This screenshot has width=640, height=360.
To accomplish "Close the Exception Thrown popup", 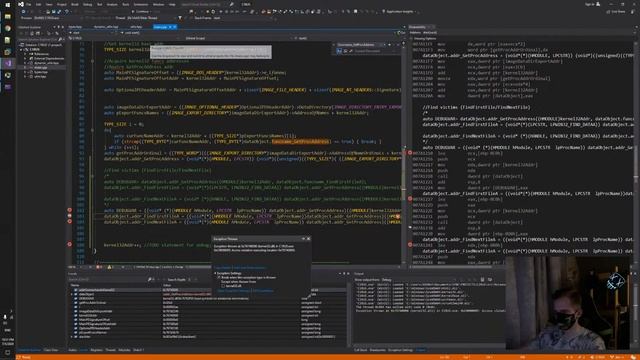I will coord(308,239).
